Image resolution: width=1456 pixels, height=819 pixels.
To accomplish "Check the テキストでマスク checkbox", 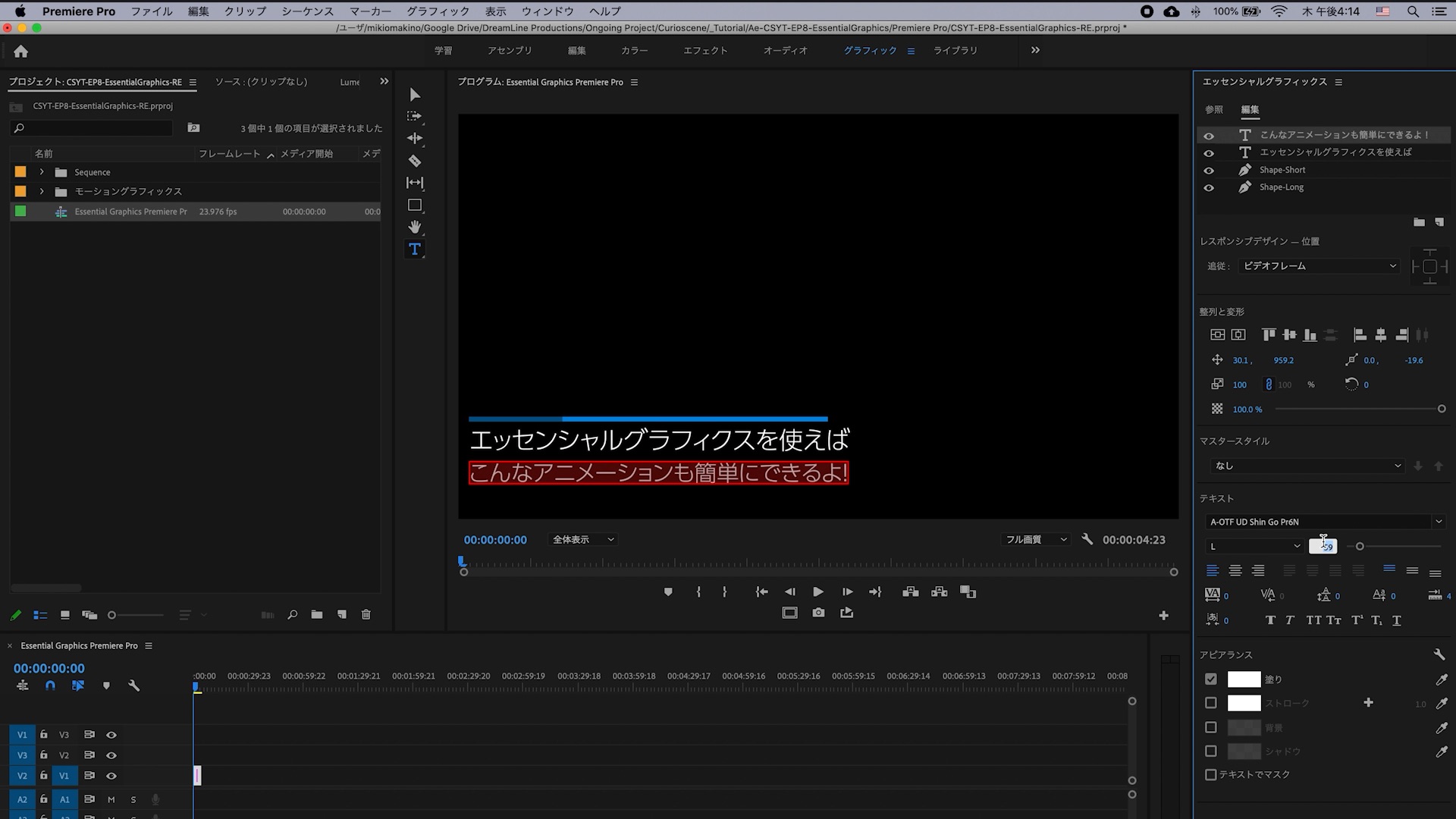I will point(1211,774).
